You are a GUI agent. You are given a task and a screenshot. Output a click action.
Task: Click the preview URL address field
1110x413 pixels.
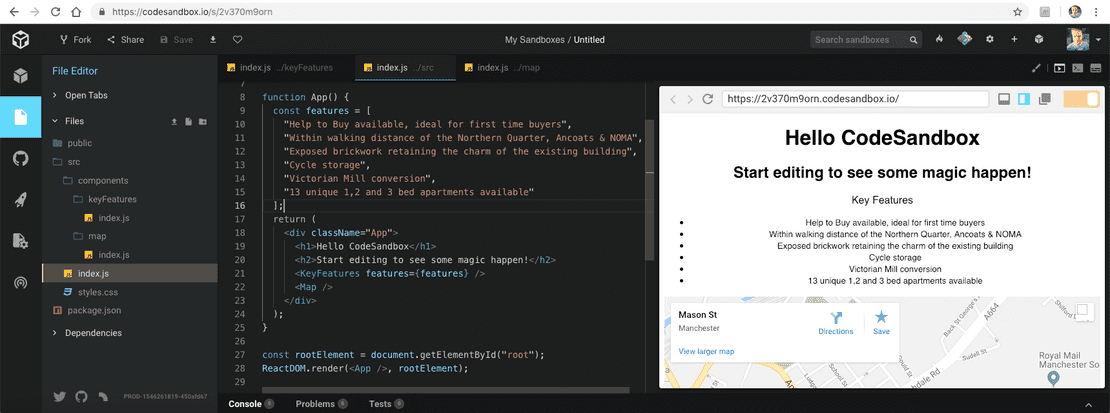point(855,99)
